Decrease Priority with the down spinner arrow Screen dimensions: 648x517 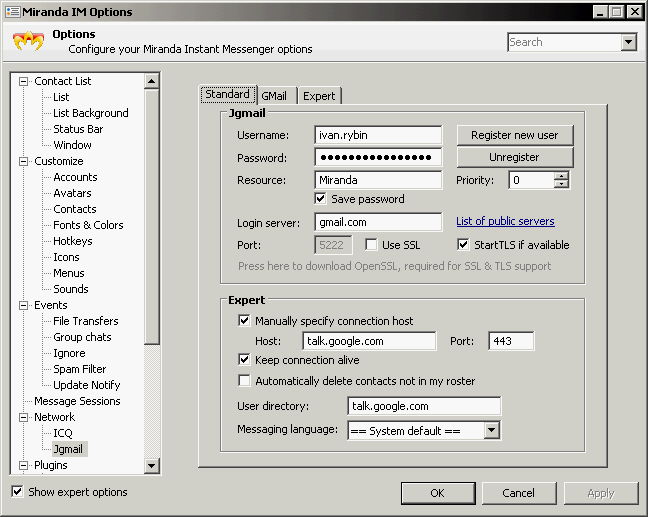tap(561, 184)
